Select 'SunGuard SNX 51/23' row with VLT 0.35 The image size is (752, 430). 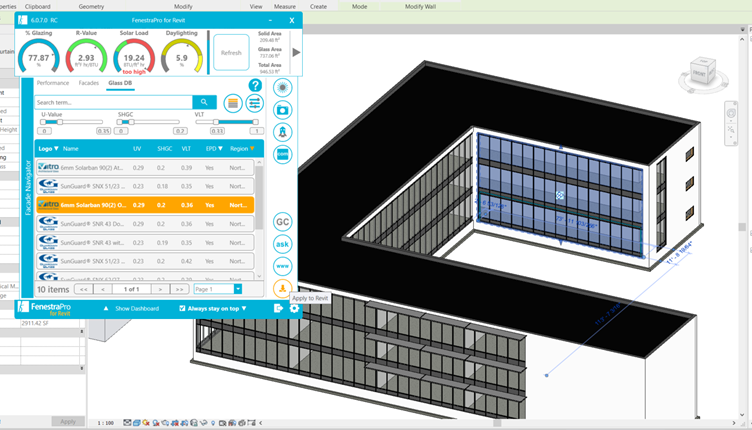(145, 186)
